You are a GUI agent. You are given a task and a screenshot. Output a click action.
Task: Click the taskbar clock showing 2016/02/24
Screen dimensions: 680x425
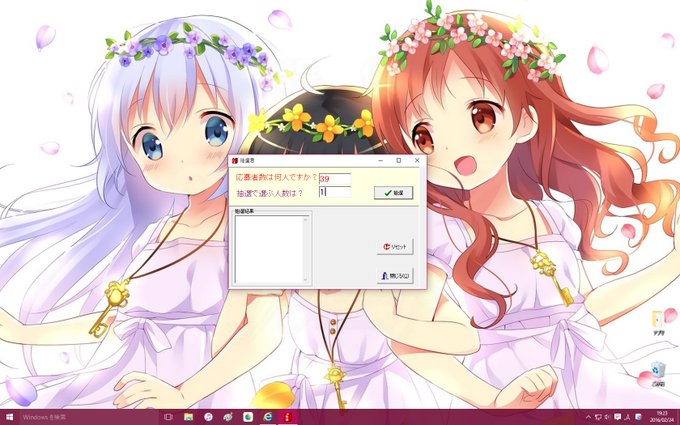click(661, 417)
